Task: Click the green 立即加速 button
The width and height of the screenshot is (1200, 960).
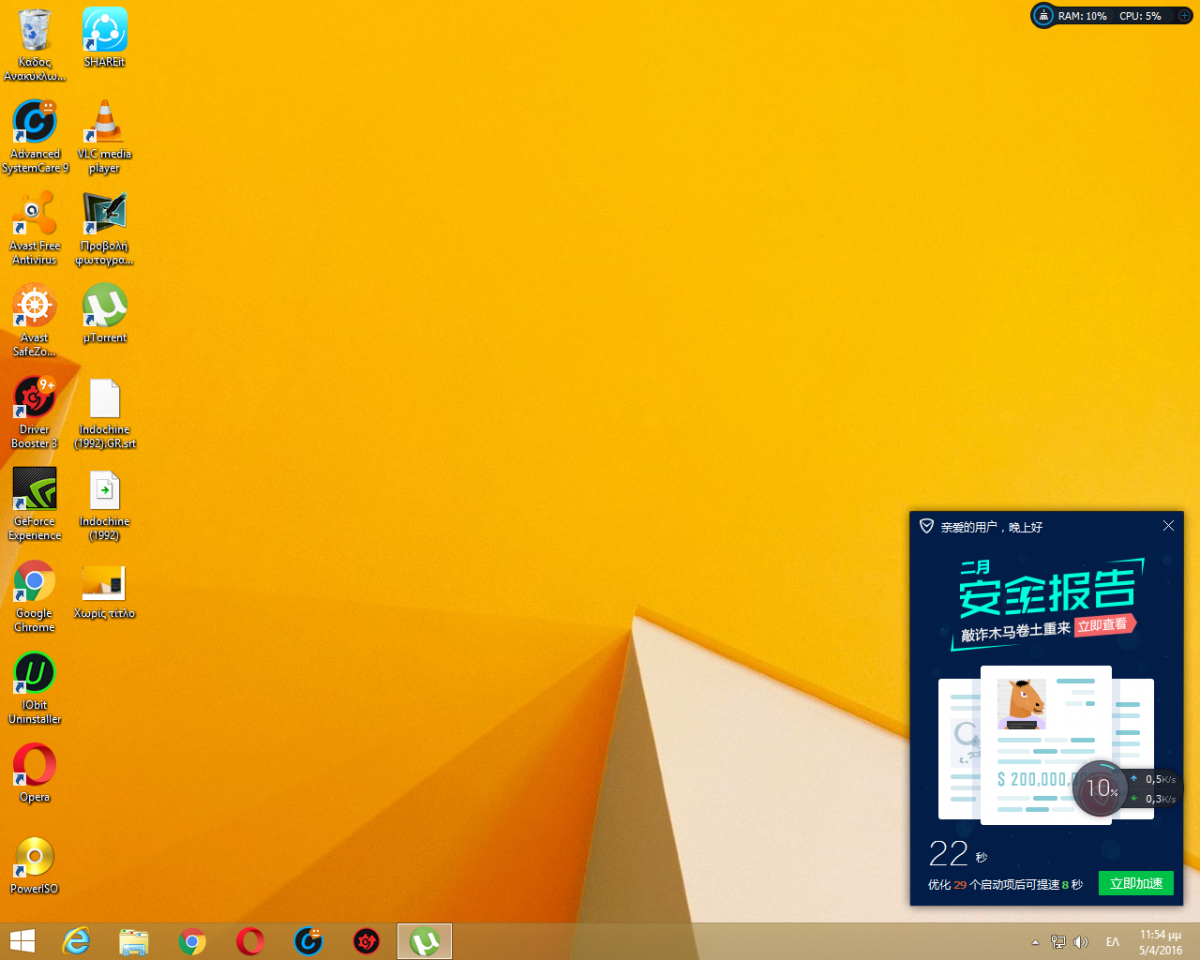Action: (x=1136, y=884)
